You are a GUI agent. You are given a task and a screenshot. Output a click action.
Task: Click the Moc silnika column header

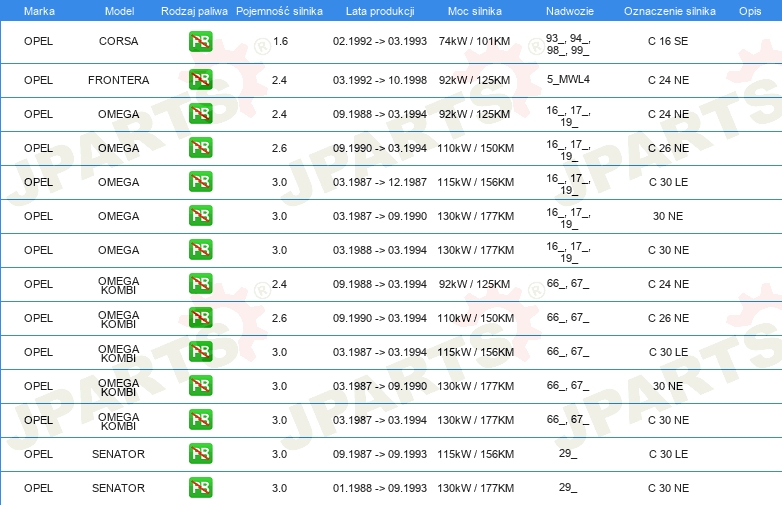[x=475, y=11]
